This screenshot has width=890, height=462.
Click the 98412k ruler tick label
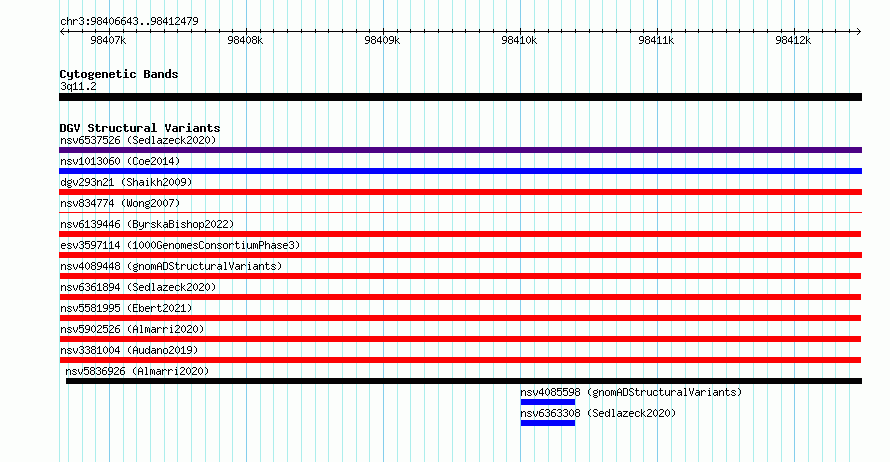[x=793, y=40]
